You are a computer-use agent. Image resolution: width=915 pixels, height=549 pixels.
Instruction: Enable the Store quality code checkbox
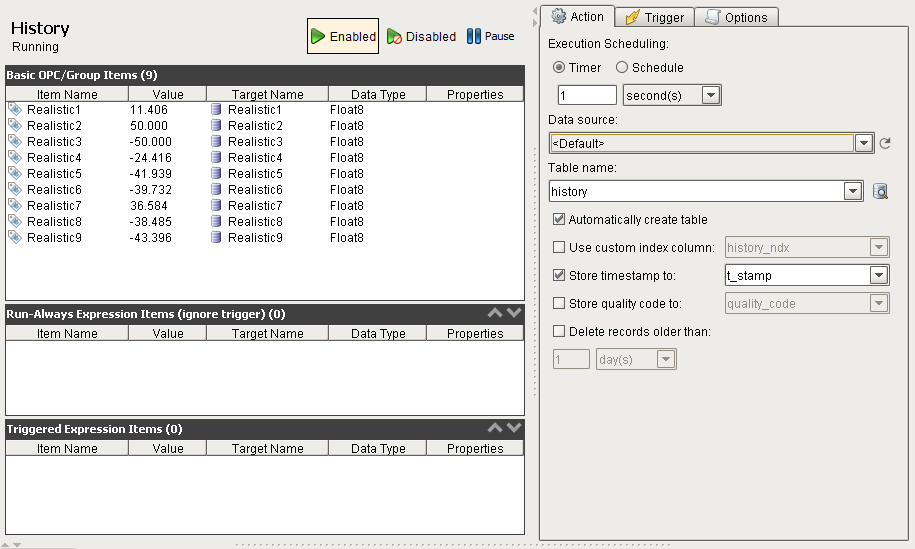pyautogui.click(x=560, y=303)
